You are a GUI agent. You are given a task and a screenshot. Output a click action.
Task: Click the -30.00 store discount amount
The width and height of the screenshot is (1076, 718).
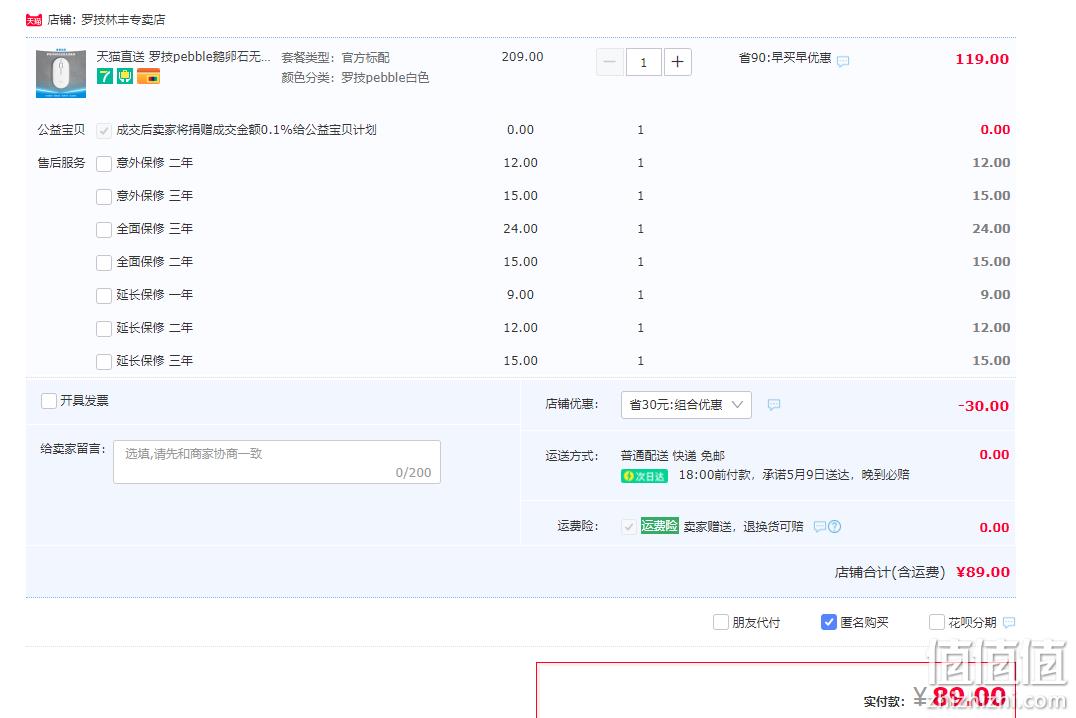pyautogui.click(x=983, y=406)
